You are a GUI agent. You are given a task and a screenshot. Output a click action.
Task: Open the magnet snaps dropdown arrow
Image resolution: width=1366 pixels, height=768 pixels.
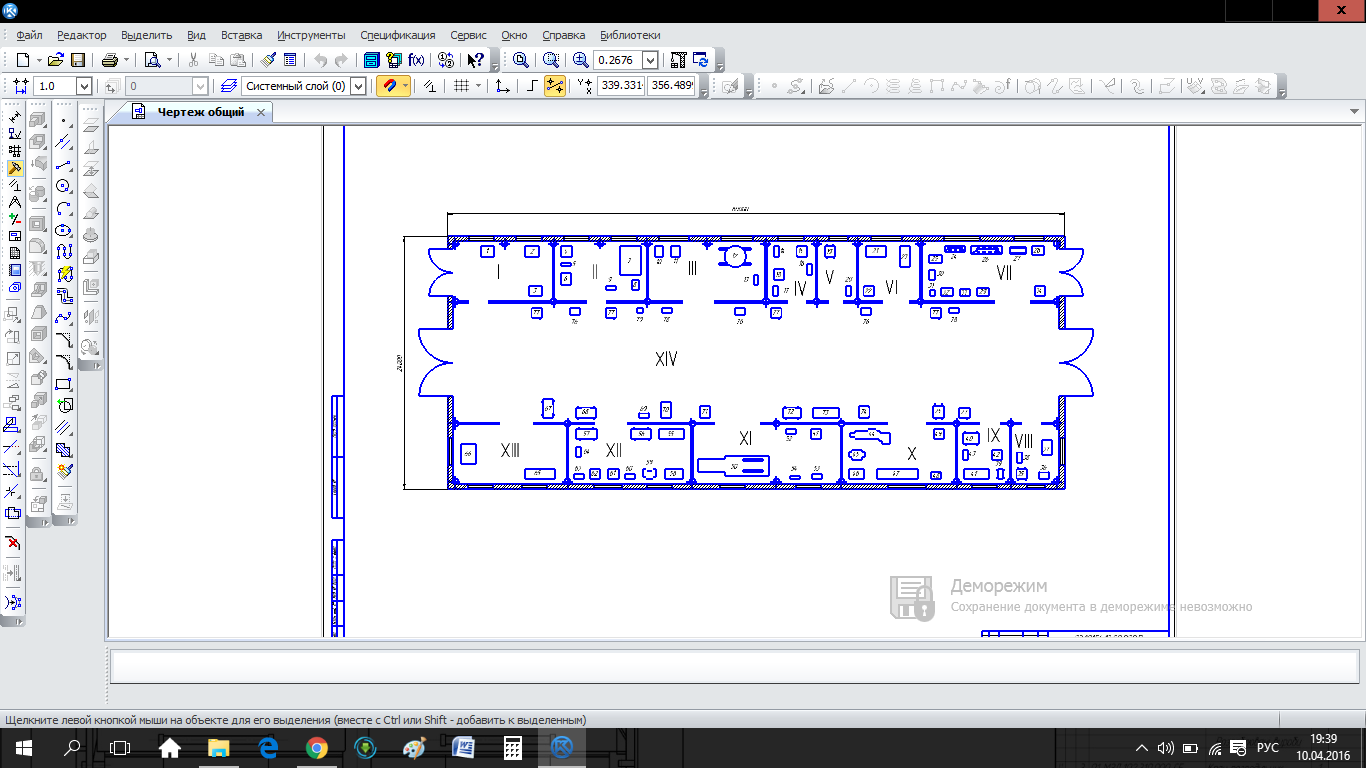pos(405,86)
